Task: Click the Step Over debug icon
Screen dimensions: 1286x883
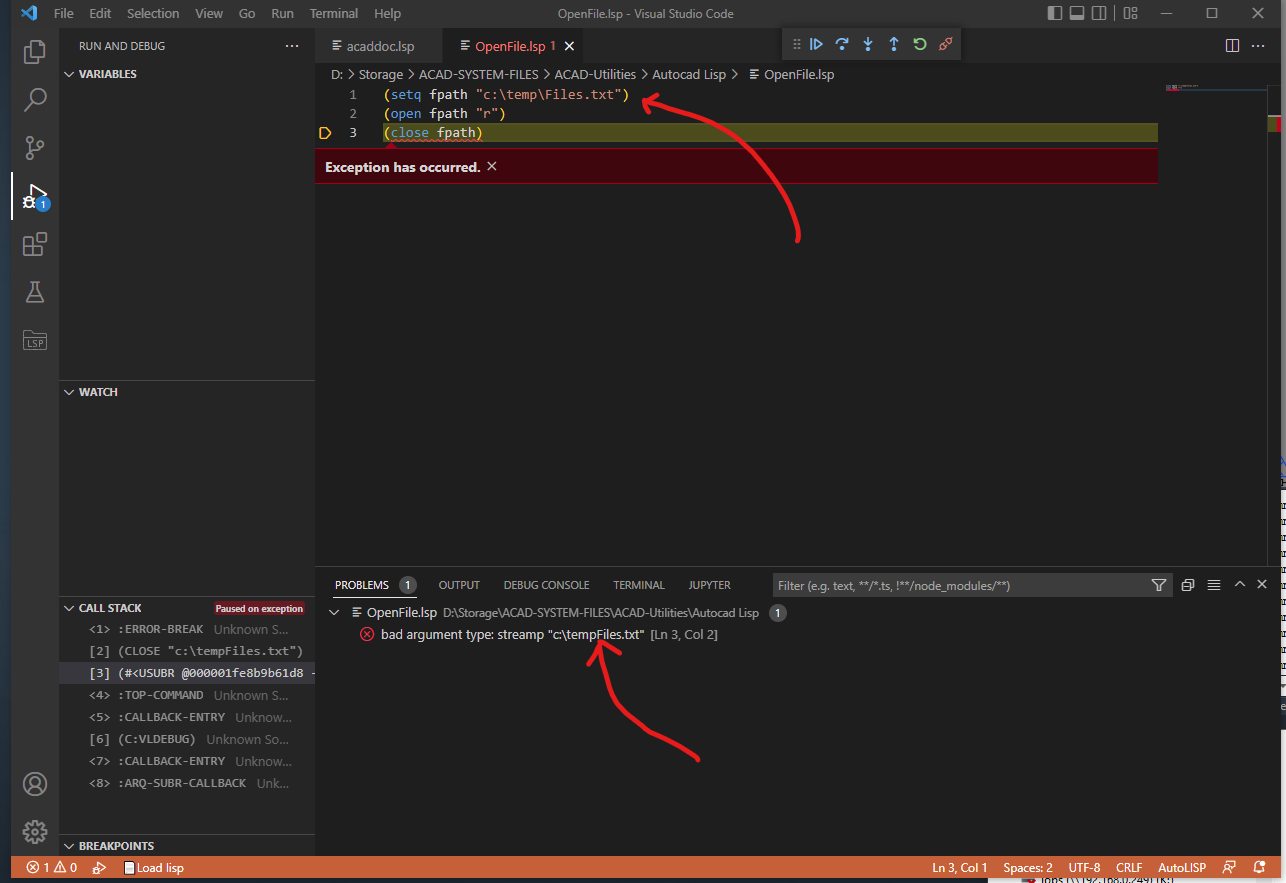Action: [842, 44]
